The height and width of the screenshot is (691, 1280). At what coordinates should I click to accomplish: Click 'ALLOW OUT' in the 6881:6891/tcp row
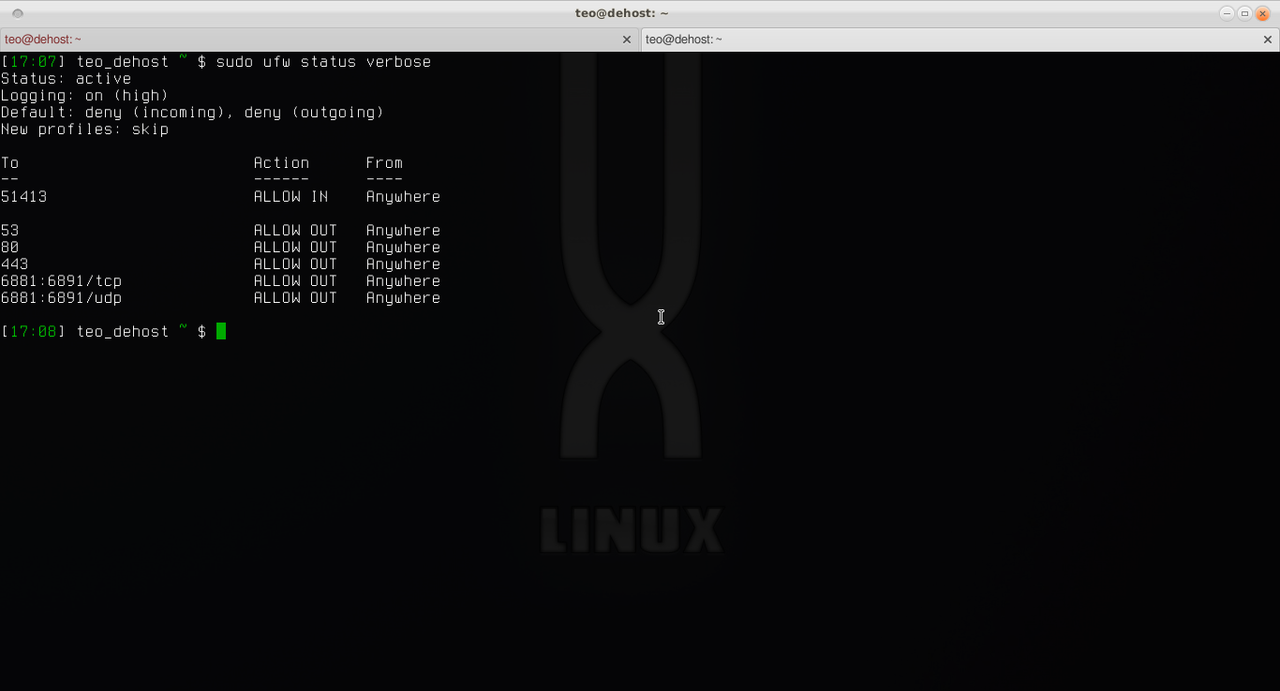coord(295,282)
